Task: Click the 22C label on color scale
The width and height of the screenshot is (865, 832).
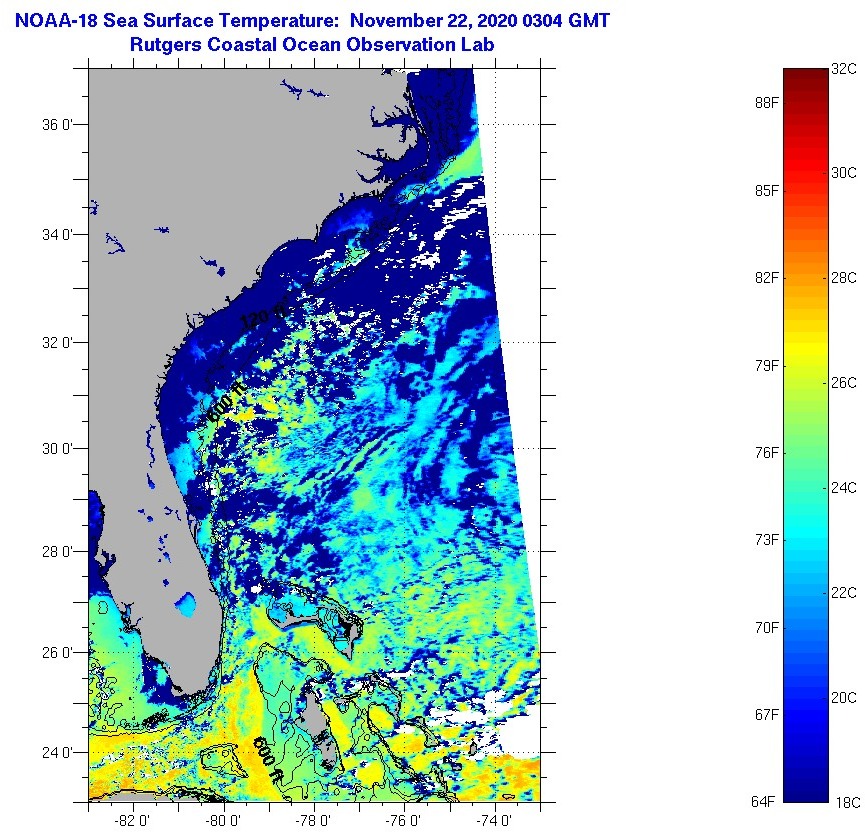Action: click(844, 593)
